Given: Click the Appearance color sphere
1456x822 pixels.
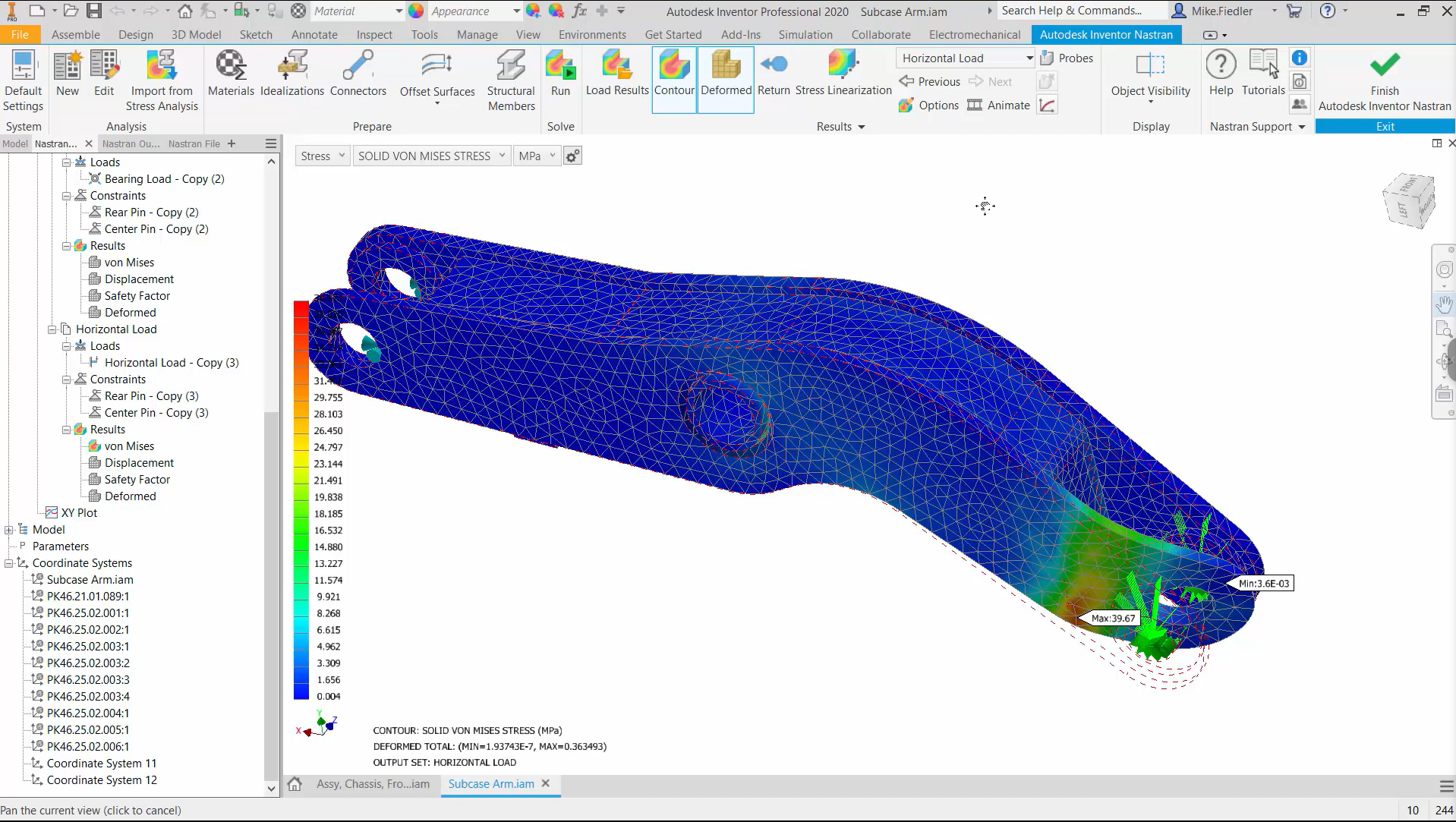Looking at the screenshot, I should click(416, 11).
